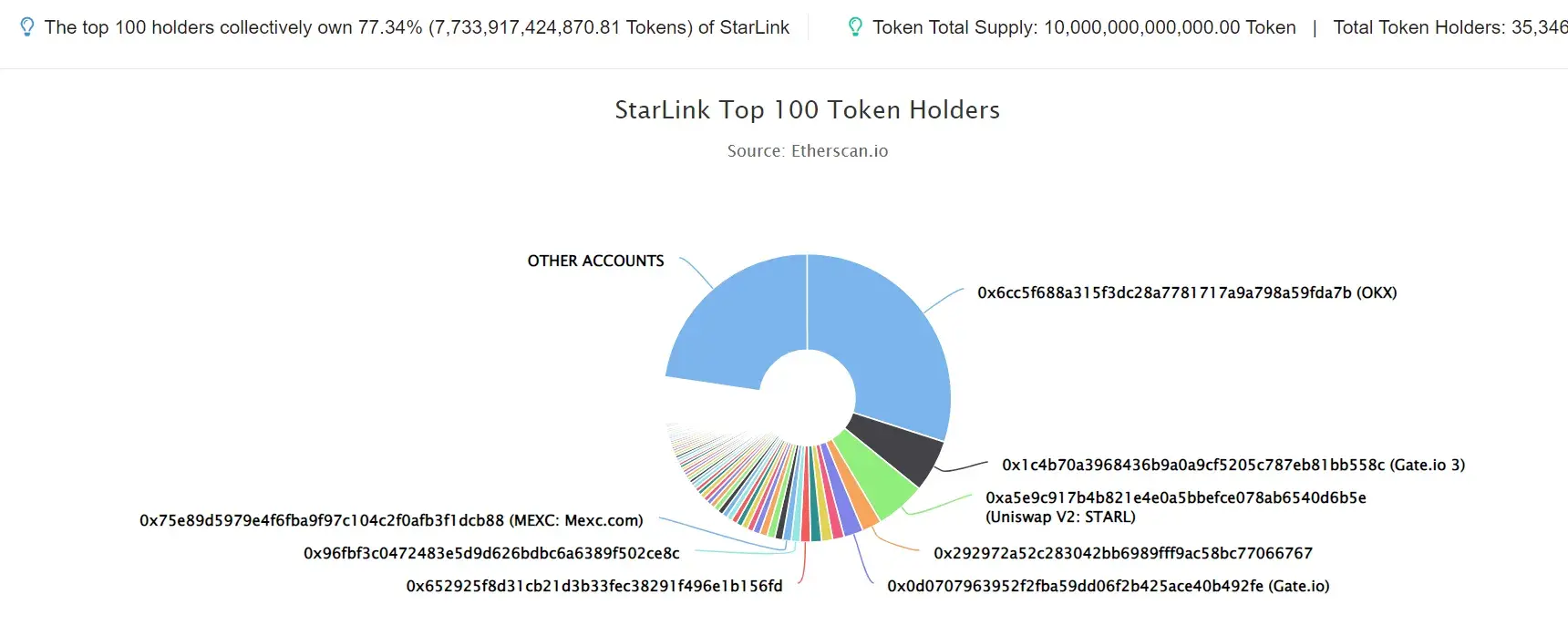This screenshot has width=1568, height=635.
Task: Click the MEXC: Mexc.com address label
Action: [391, 520]
